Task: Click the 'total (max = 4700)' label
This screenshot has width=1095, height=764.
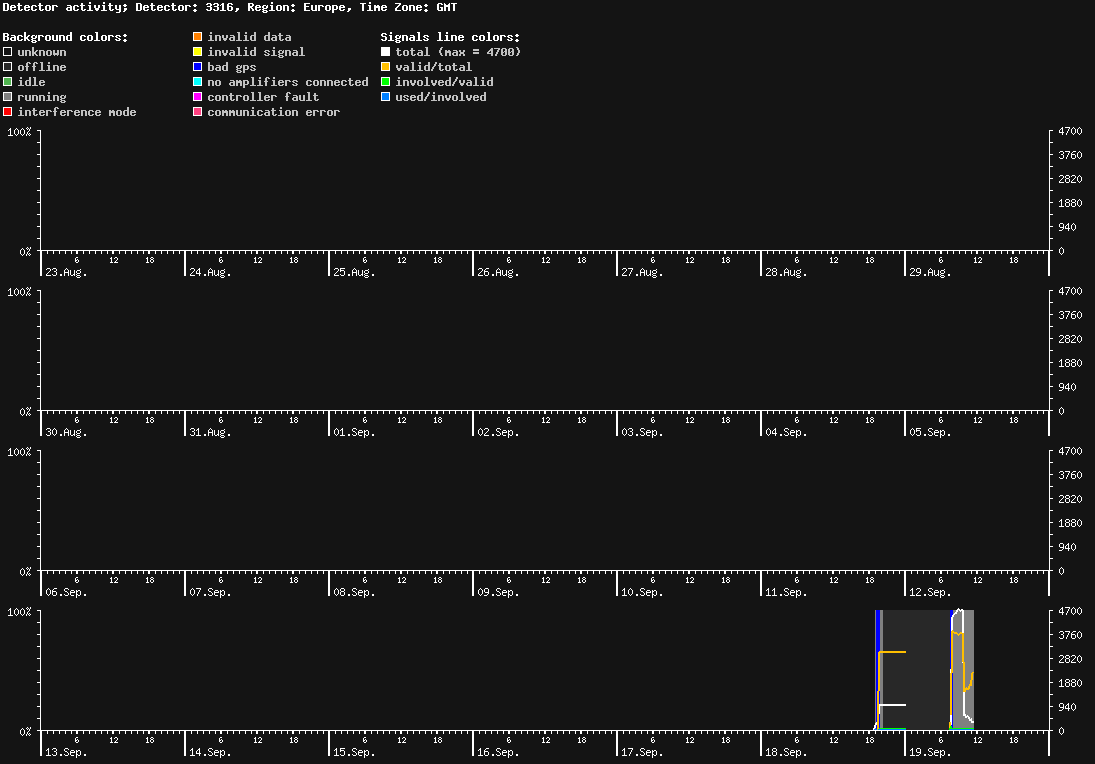Action: [458, 52]
